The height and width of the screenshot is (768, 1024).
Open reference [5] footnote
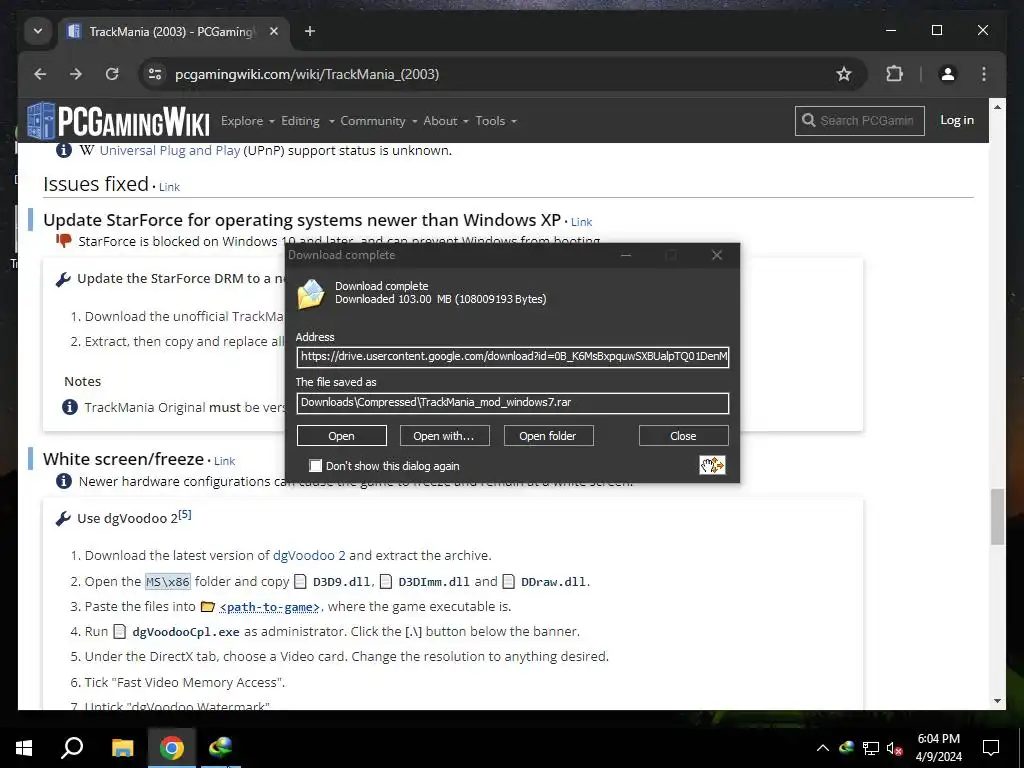(185, 515)
